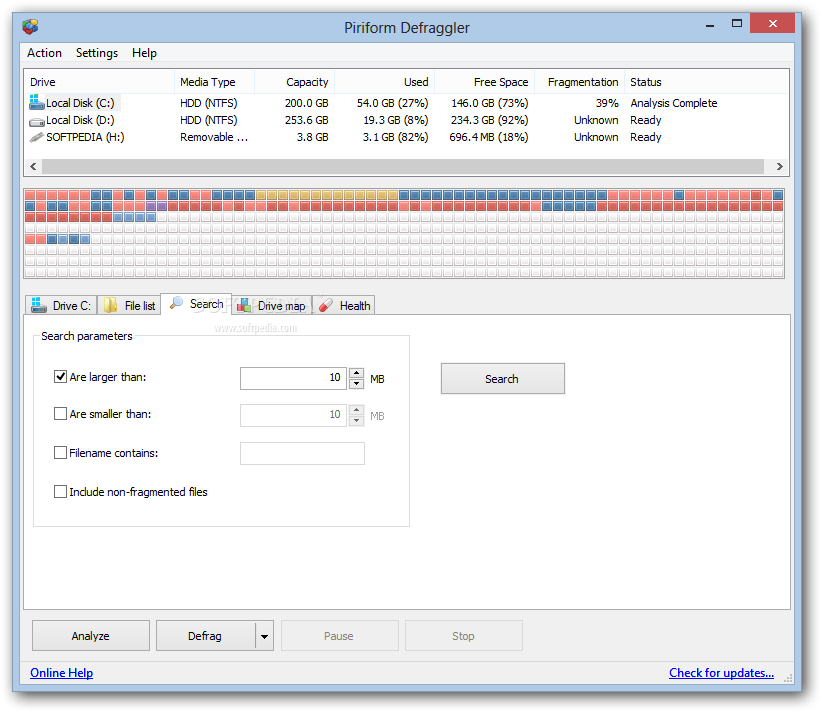Select the 'SOFTPEDIA (H:)' row text
Image resolution: width=822 pixels, height=712 pixels.
85,137
